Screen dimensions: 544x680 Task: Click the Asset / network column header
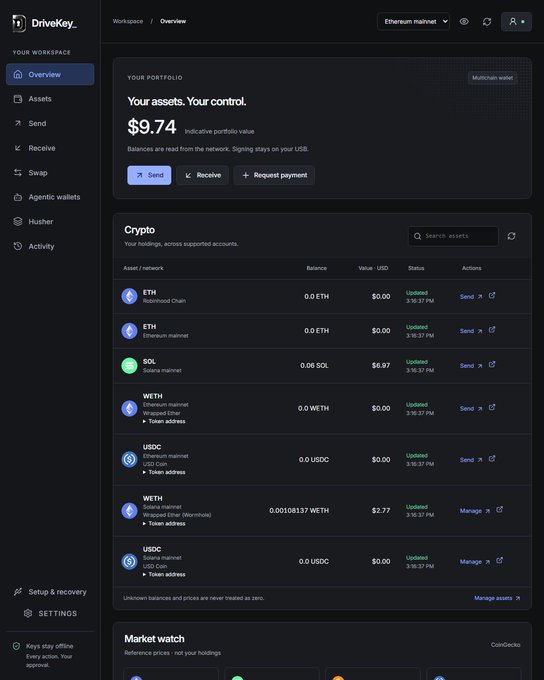[x=143, y=268]
